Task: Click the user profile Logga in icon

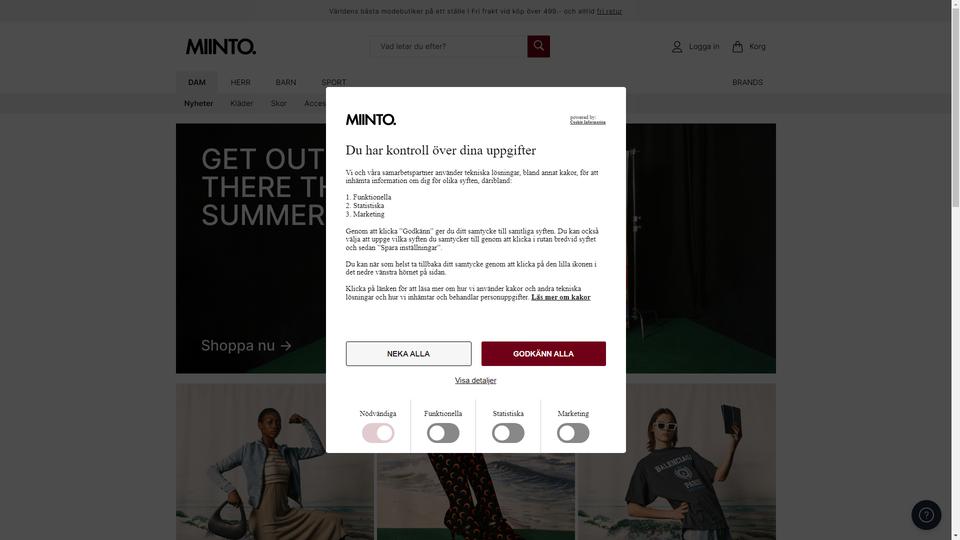Action: coord(677,47)
